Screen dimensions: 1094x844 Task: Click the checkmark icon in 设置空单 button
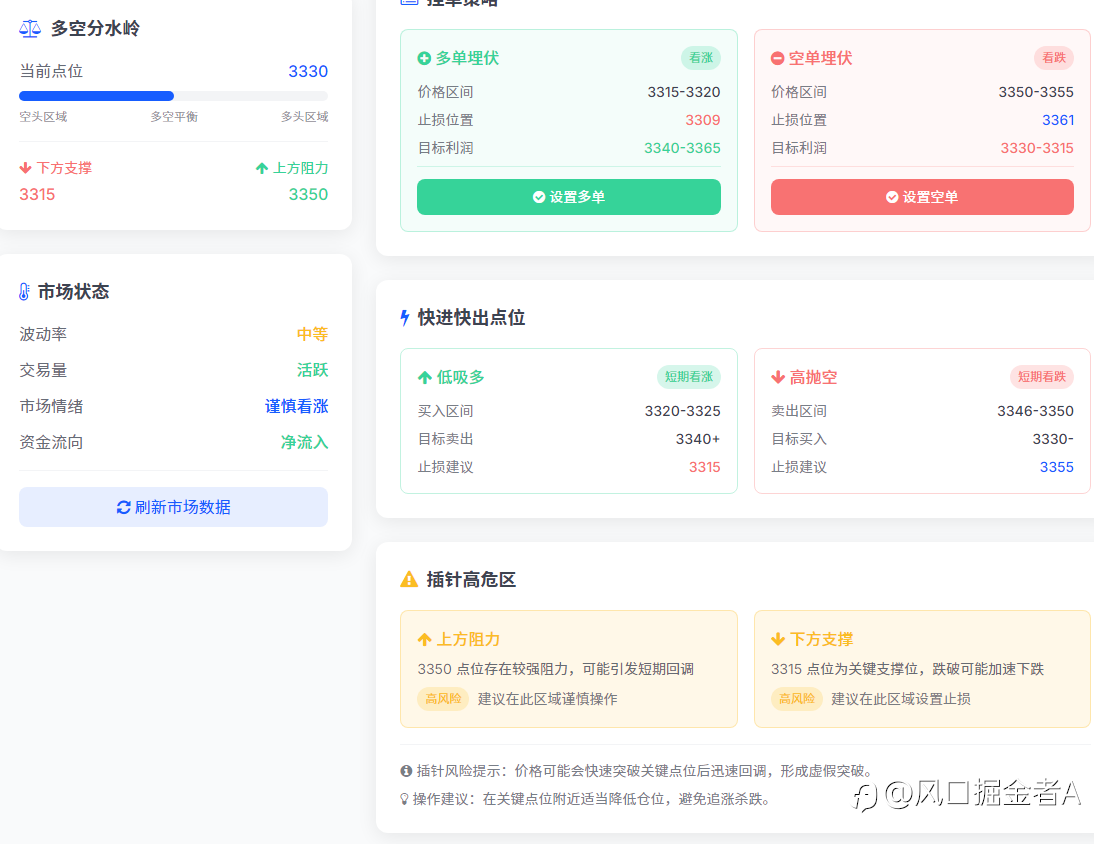(892, 197)
